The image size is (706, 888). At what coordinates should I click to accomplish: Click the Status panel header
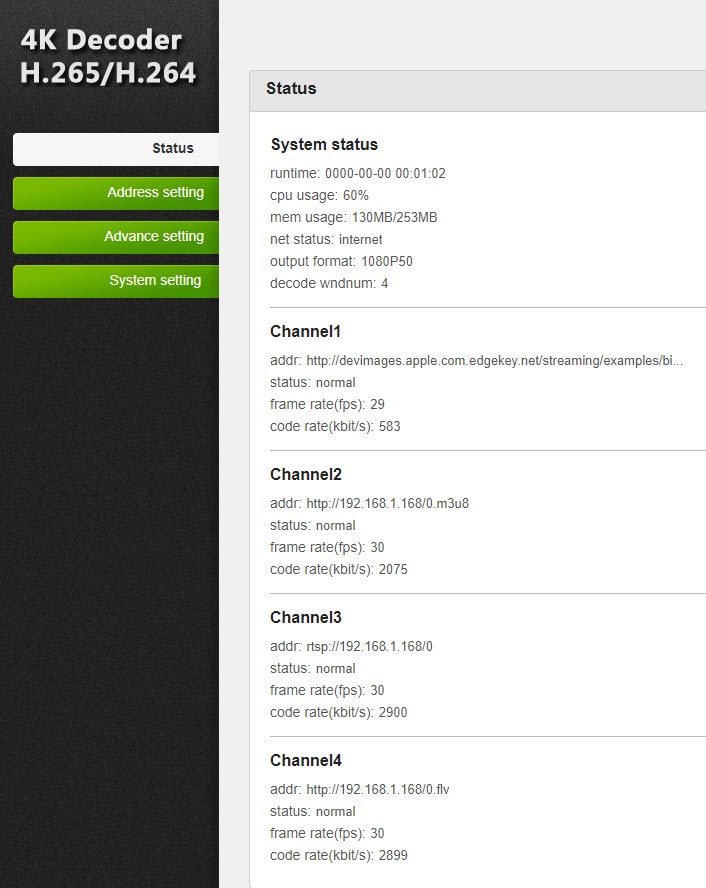[x=477, y=90]
